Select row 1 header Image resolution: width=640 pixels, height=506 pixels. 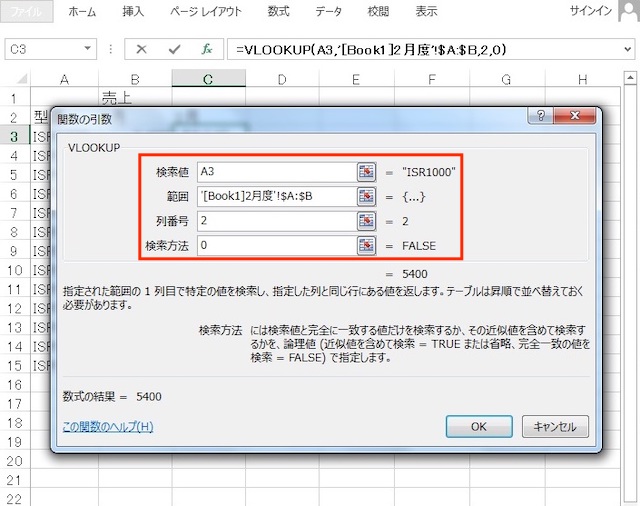pyautogui.click(x=14, y=98)
